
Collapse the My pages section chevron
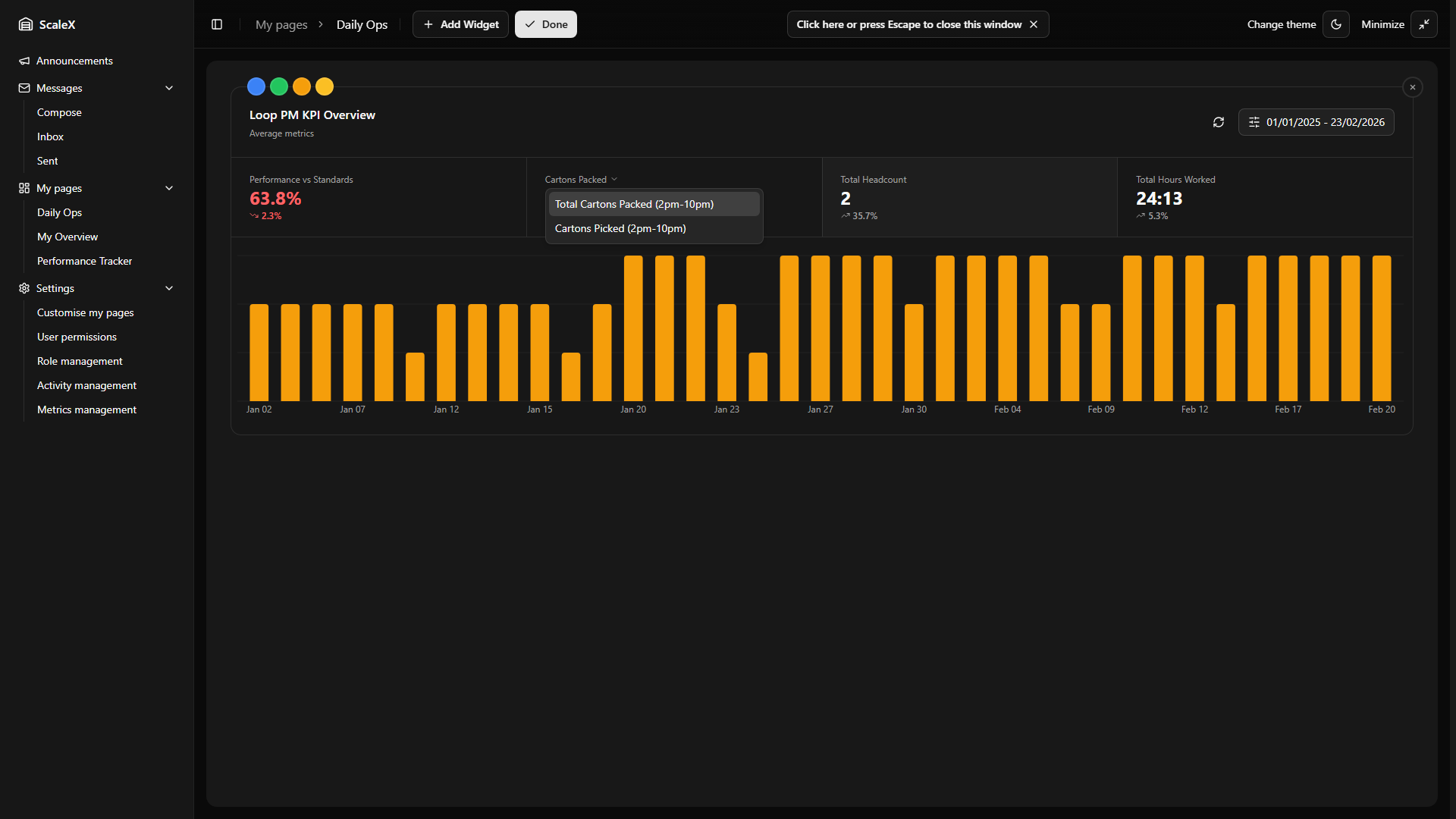click(x=169, y=188)
